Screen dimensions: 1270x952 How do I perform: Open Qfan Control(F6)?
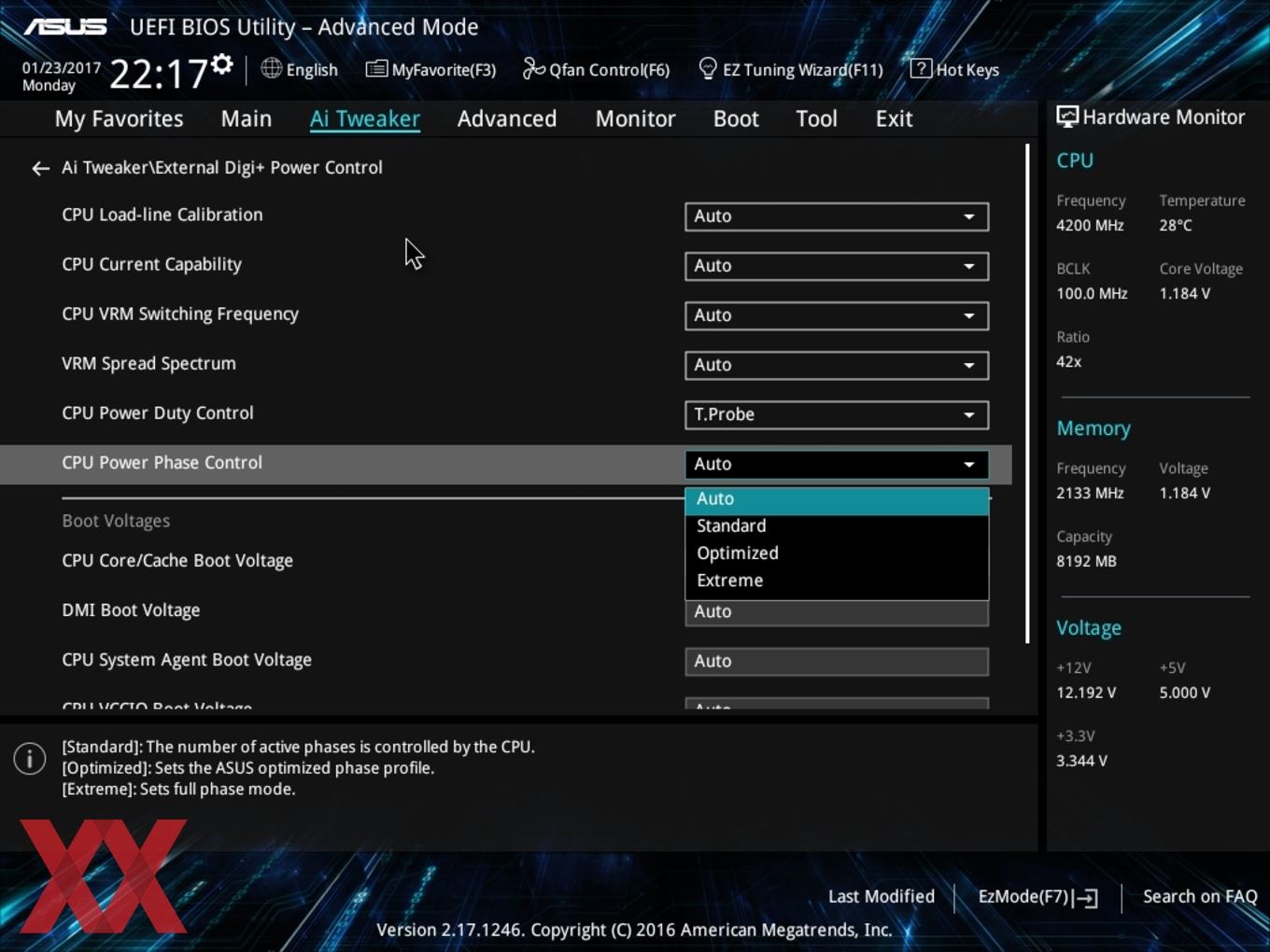point(596,69)
